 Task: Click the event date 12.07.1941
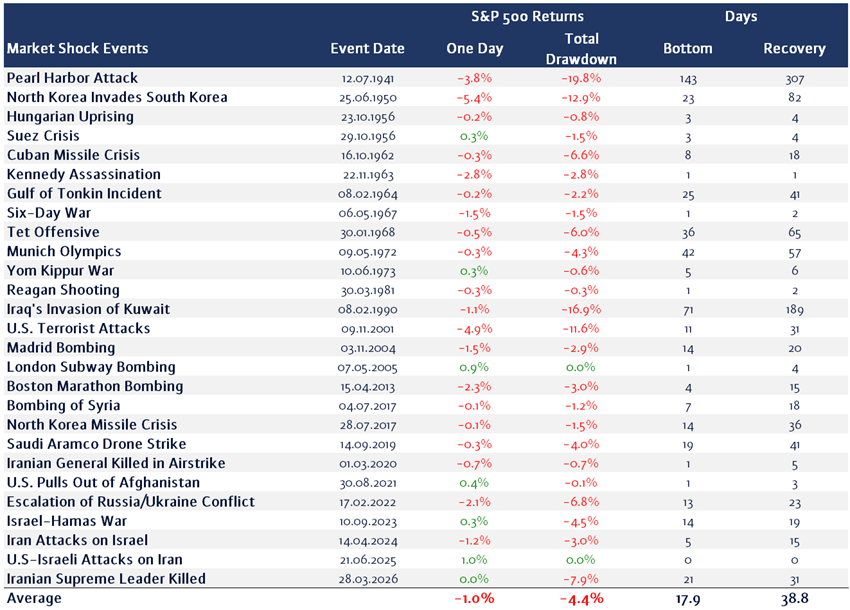(x=368, y=79)
